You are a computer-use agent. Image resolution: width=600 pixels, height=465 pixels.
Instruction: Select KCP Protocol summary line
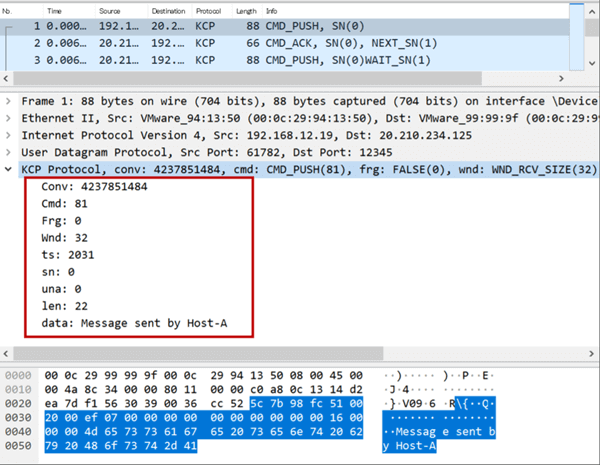click(309, 169)
